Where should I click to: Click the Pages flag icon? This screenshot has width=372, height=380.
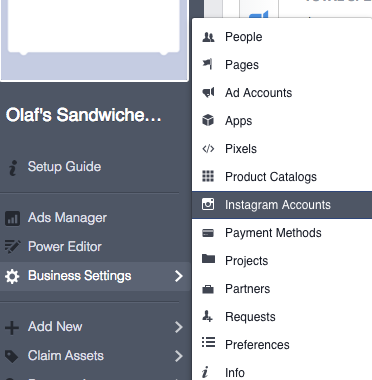(x=208, y=64)
